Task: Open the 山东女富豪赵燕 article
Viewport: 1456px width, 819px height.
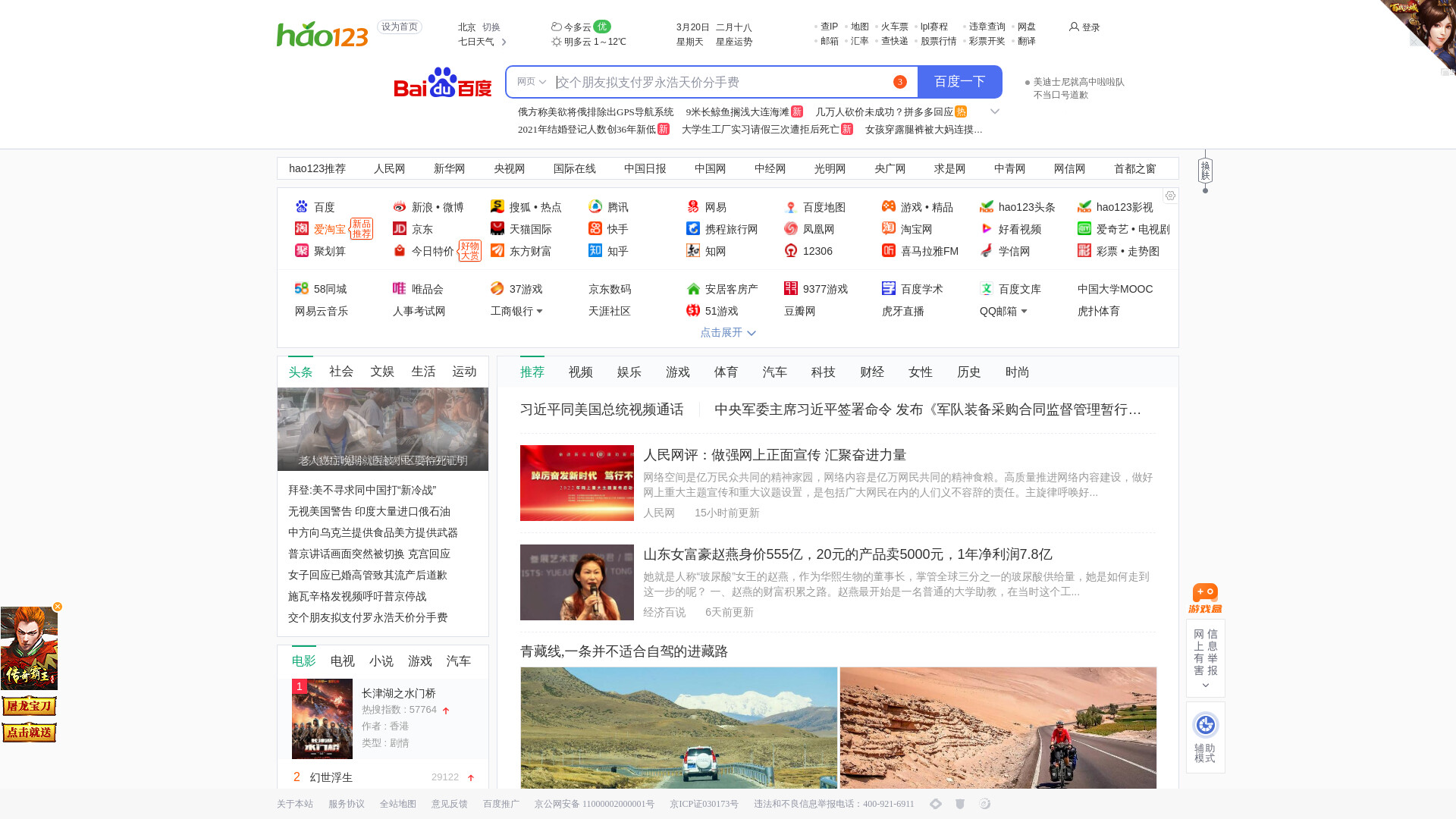Action: [x=848, y=554]
